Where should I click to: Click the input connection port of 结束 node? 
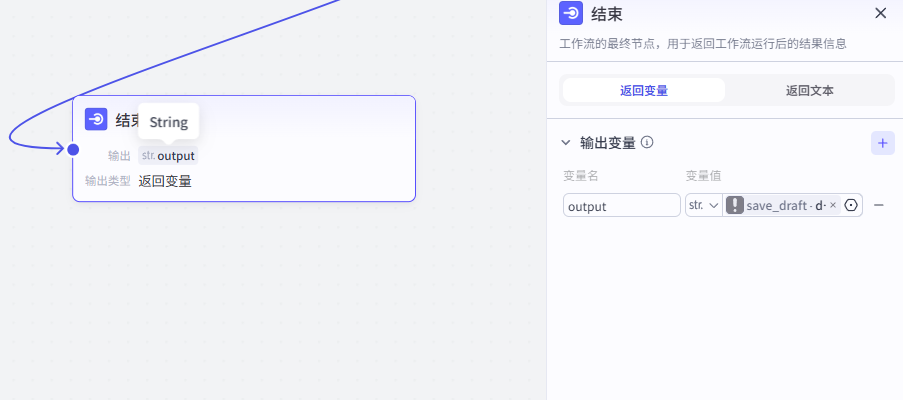point(73,149)
